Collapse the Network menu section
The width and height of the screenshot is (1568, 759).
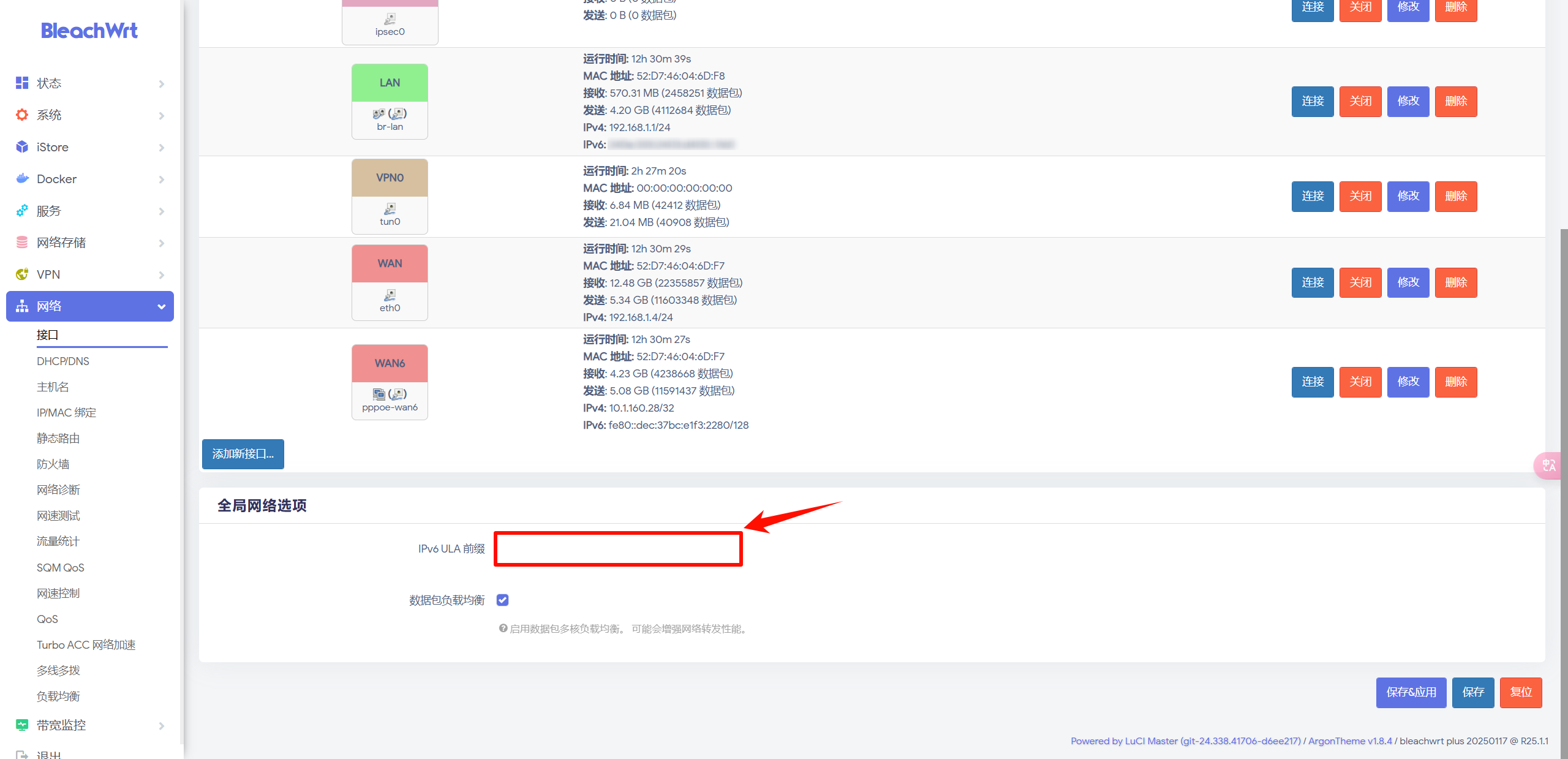point(162,306)
